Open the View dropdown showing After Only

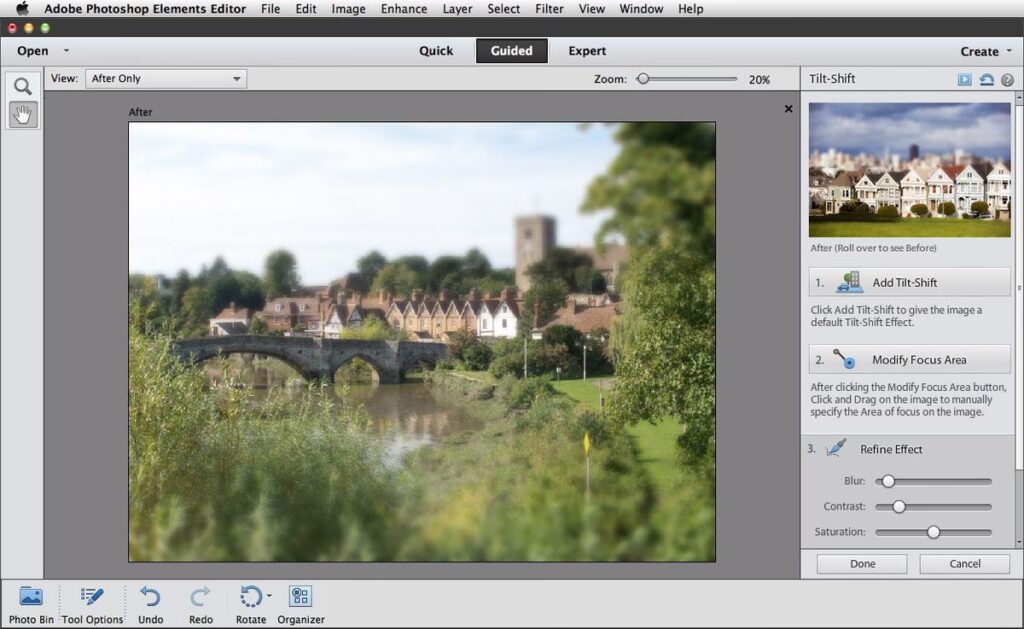(x=166, y=78)
